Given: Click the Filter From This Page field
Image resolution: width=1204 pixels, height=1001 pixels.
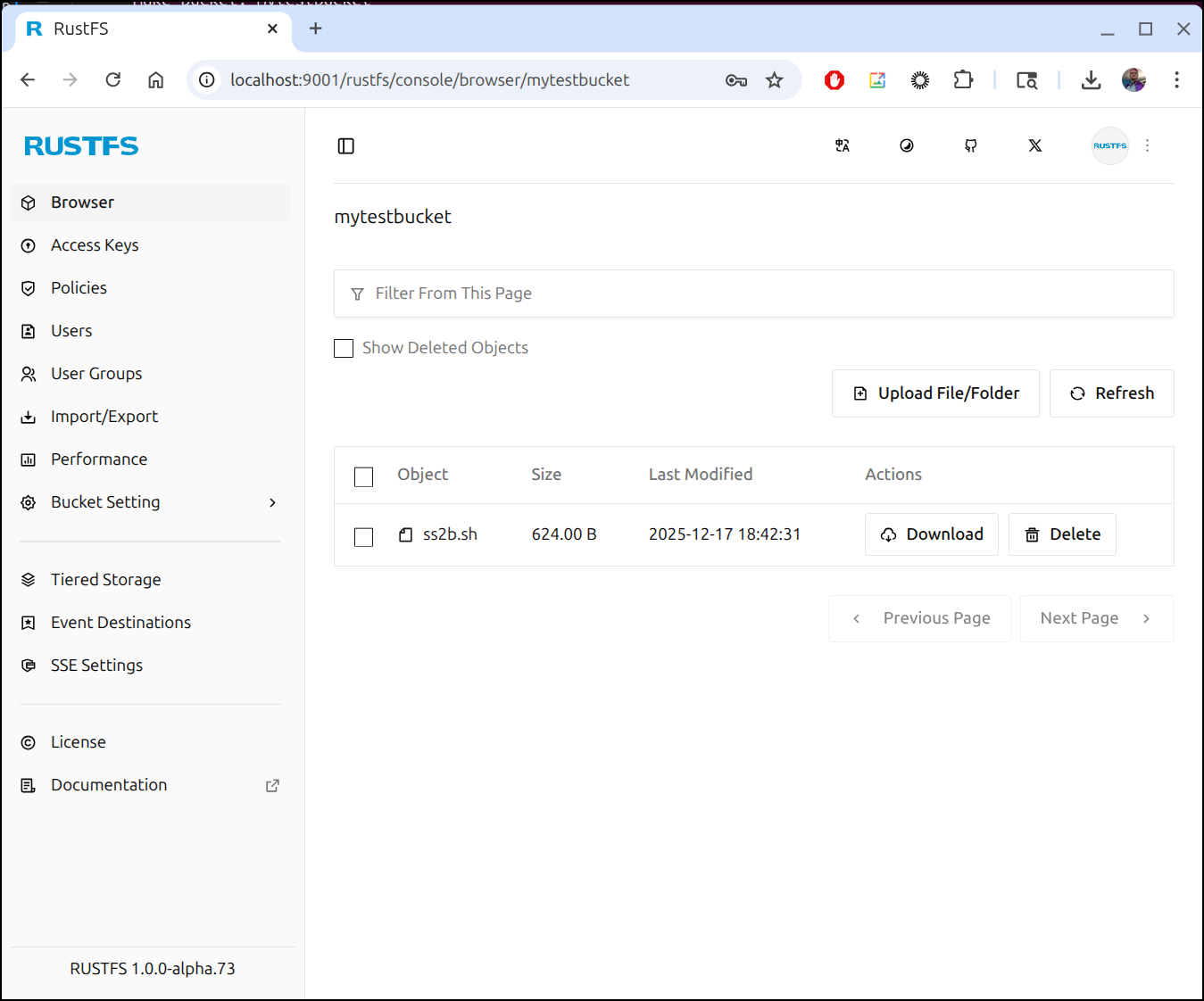Looking at the screenshot, I should coord(753,294).
